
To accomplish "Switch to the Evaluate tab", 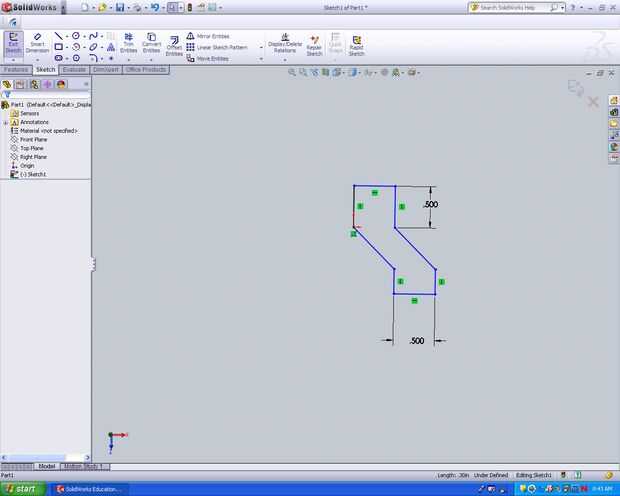I will [x=74, y=70].
